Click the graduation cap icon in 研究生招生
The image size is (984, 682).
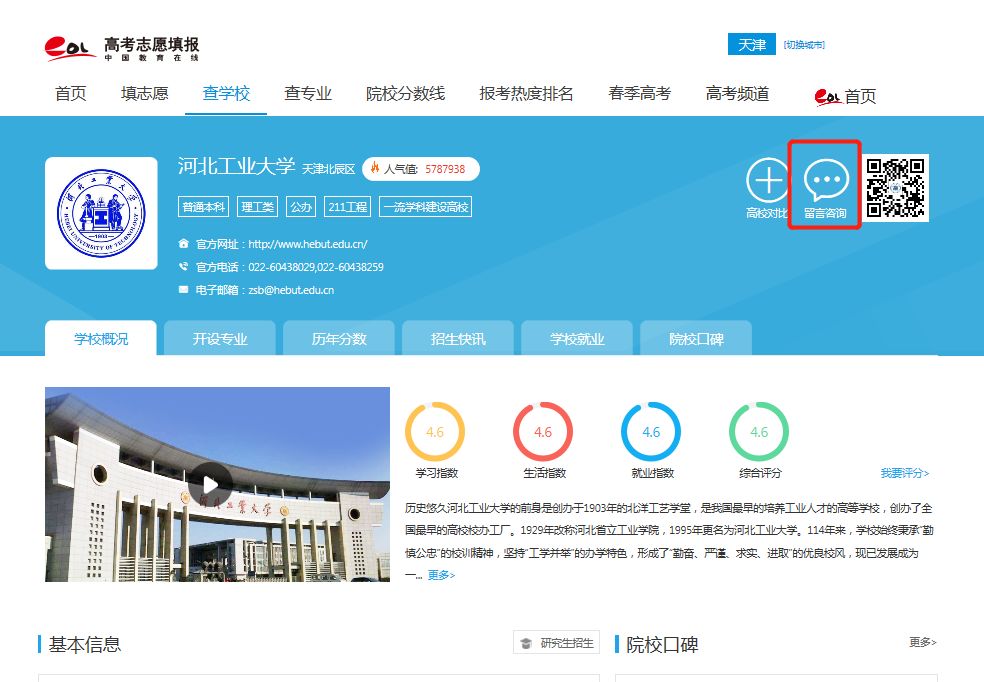click(x=526, y=643)
